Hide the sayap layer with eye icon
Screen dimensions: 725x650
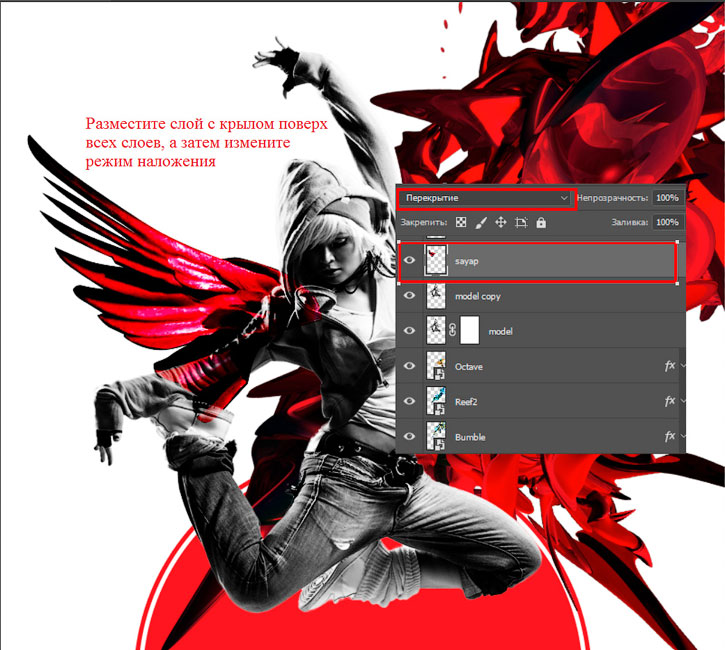tap(409, 260)
